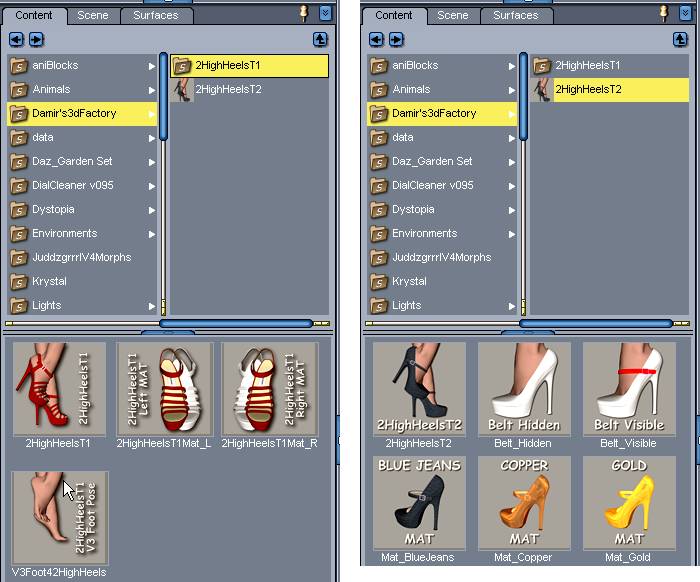This screenshot has height=582, width=700.
Task: Open the left panel options menu arrow
Action: 325,13
